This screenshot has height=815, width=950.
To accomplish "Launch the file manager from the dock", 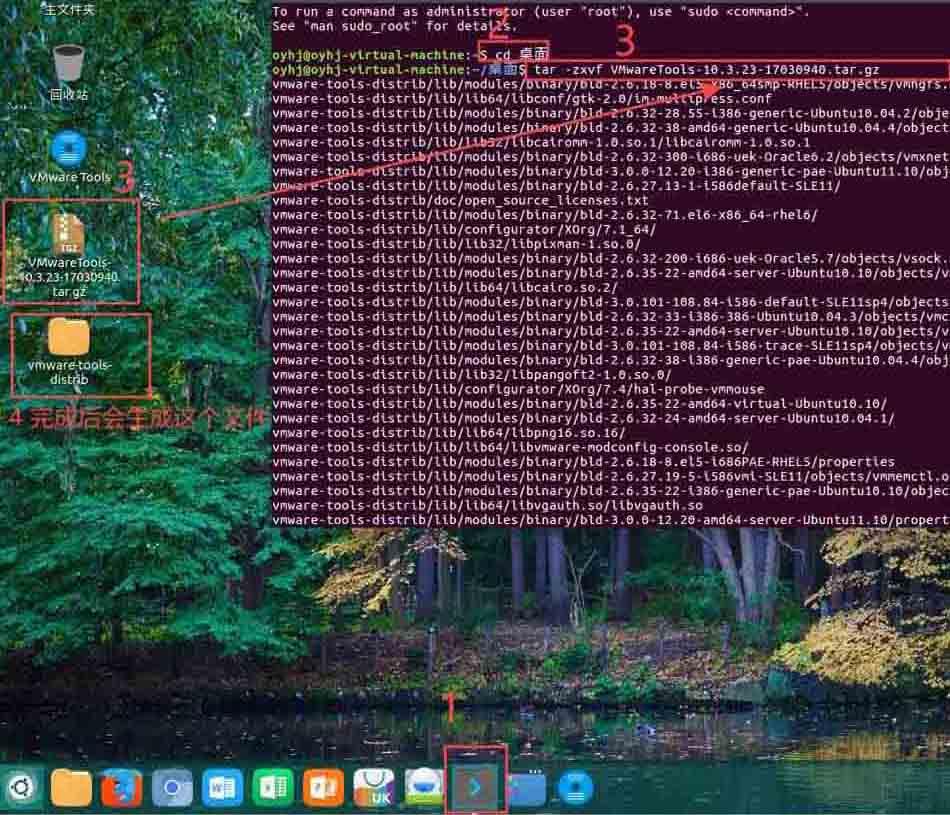I will click(x=71, y=788).
